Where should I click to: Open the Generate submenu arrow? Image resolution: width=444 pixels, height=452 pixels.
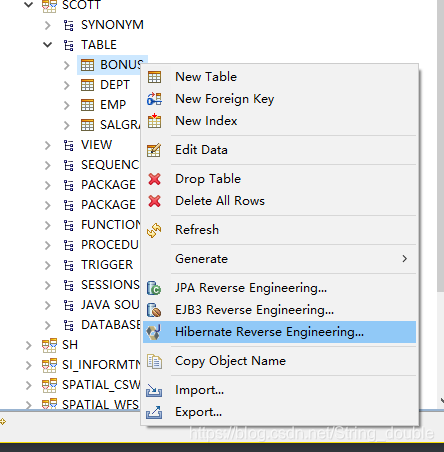point(405,259)
